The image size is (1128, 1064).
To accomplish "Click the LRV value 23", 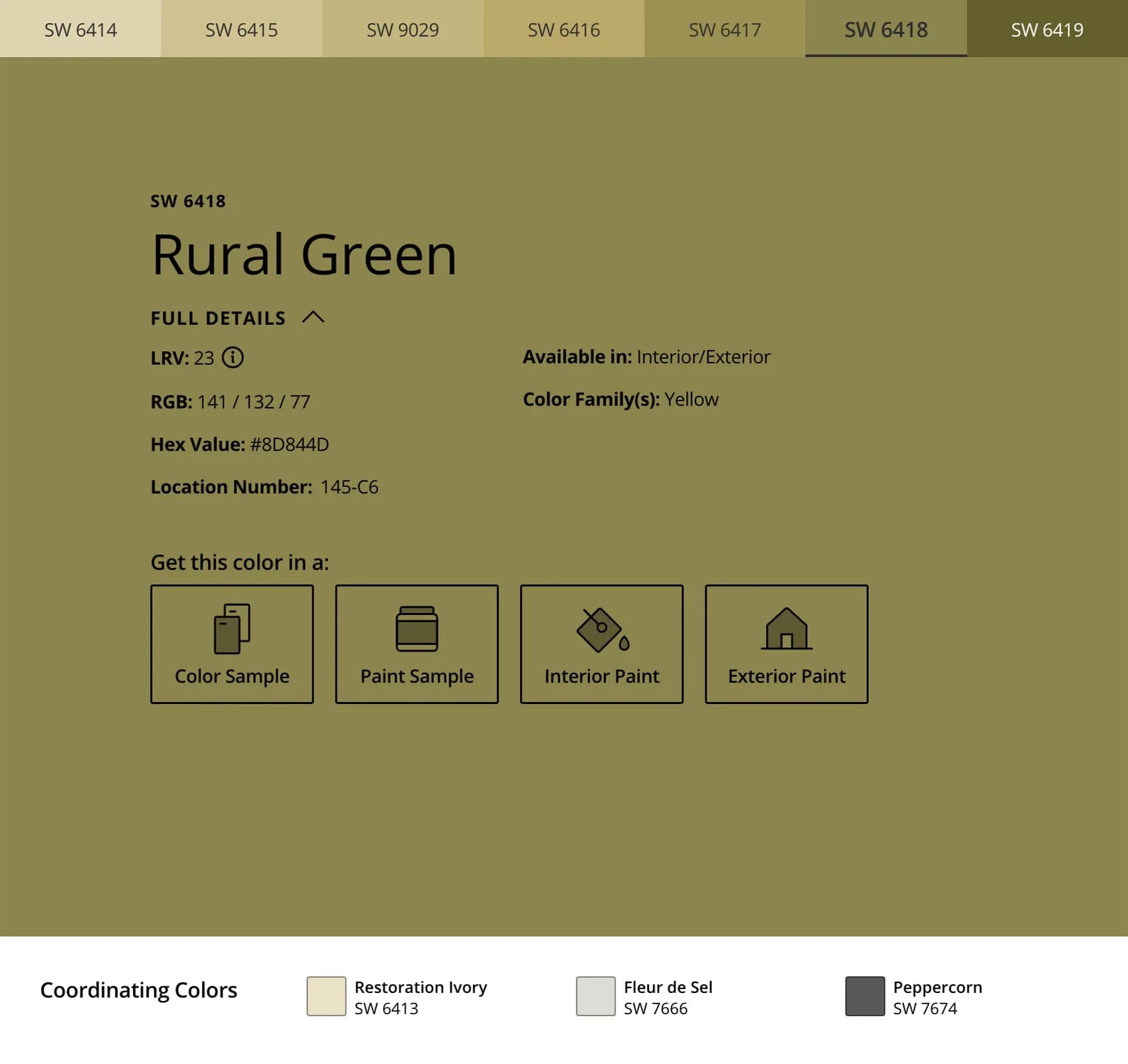I will click(x=204, y=358).
